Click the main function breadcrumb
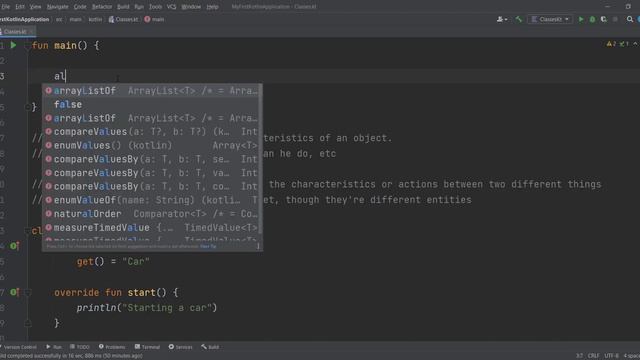 click(154, 19)
